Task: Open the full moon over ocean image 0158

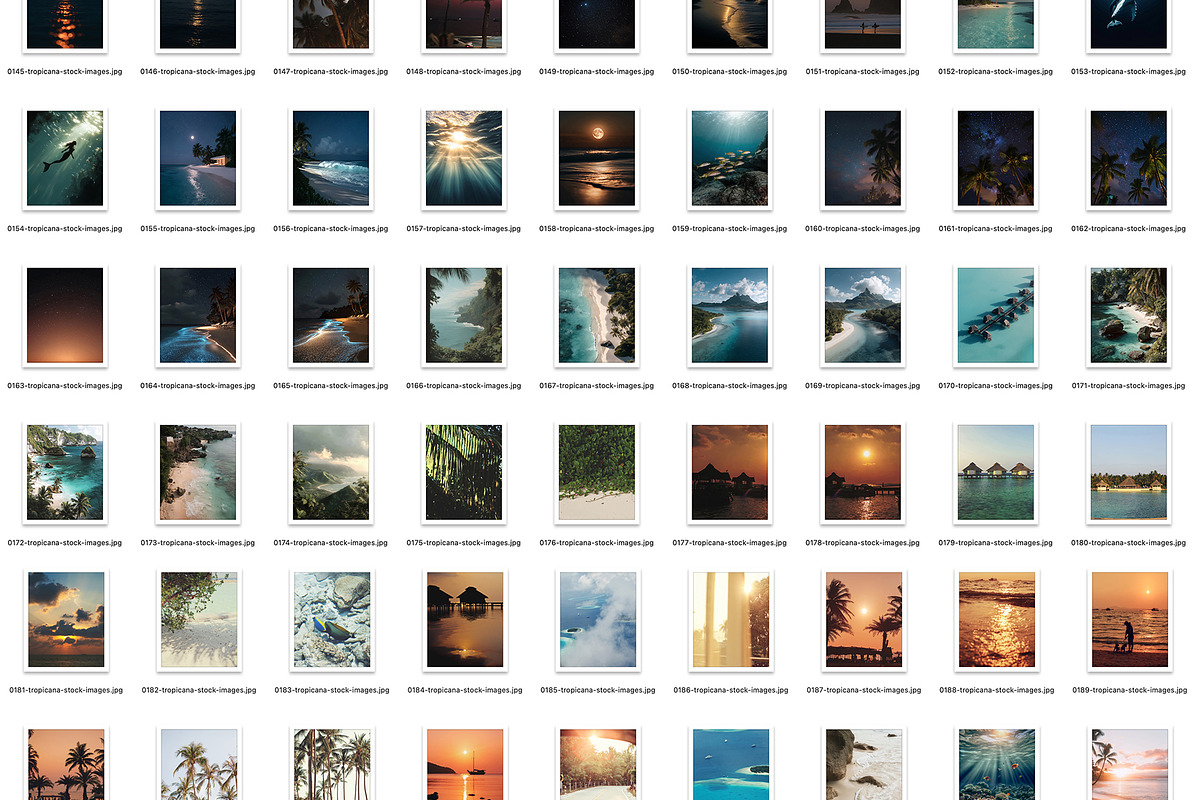Action: coord(597,158)
